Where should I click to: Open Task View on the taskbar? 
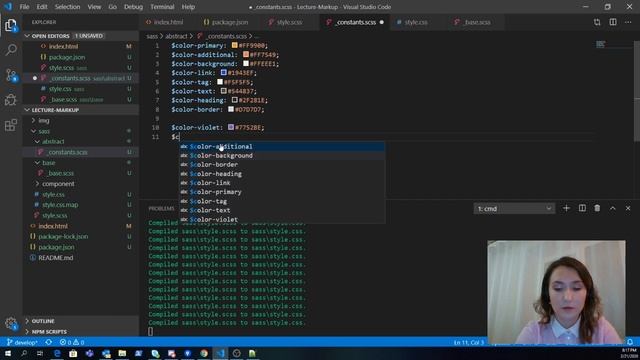click(40, 353)
